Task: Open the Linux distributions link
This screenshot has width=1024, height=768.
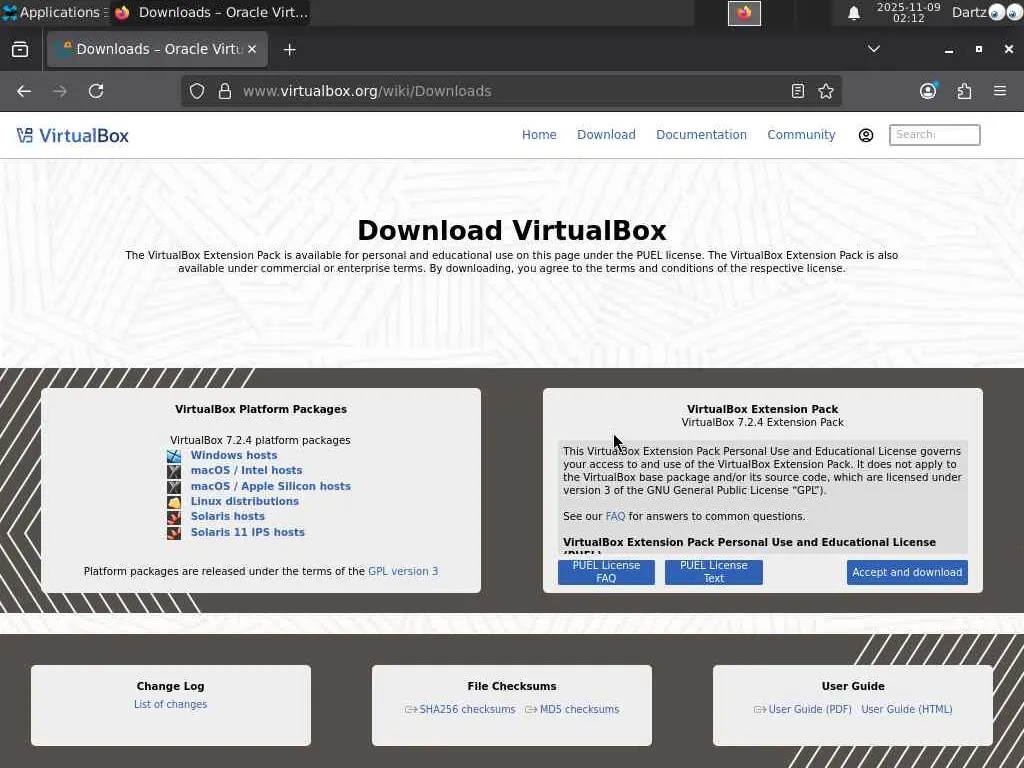Action: click(244, 501)
